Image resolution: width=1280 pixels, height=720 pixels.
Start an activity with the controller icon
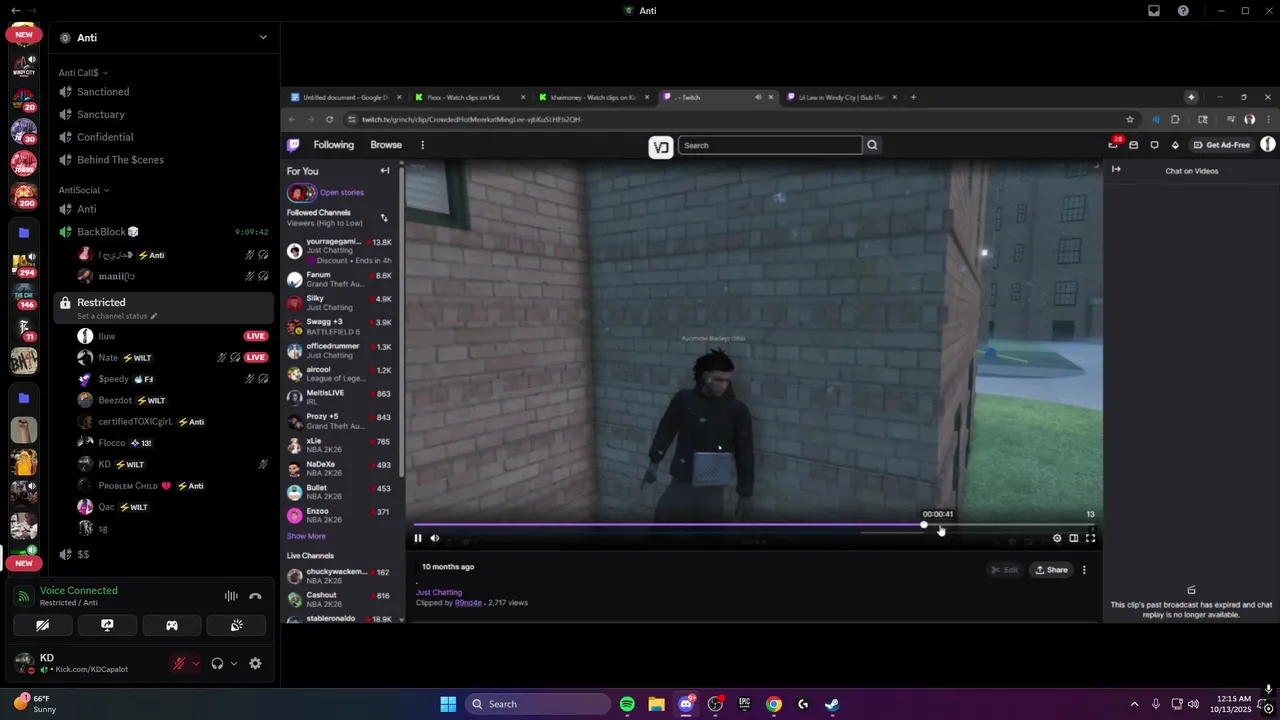pos(172,625)
